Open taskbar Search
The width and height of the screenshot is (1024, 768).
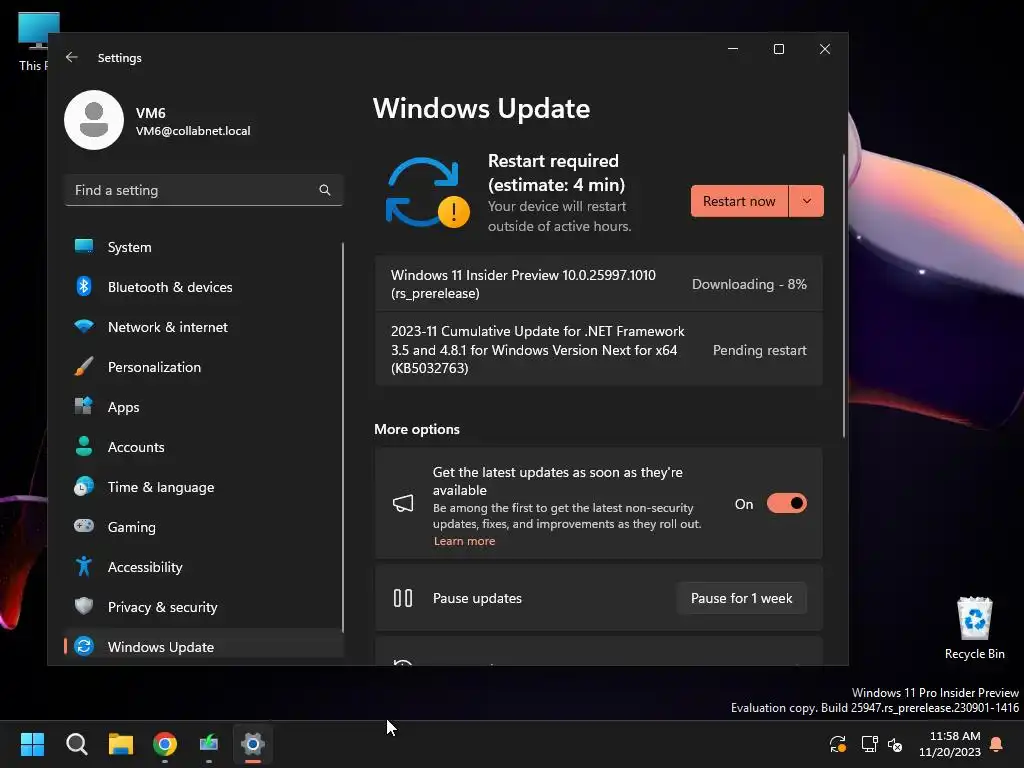(x=77, y=744)
